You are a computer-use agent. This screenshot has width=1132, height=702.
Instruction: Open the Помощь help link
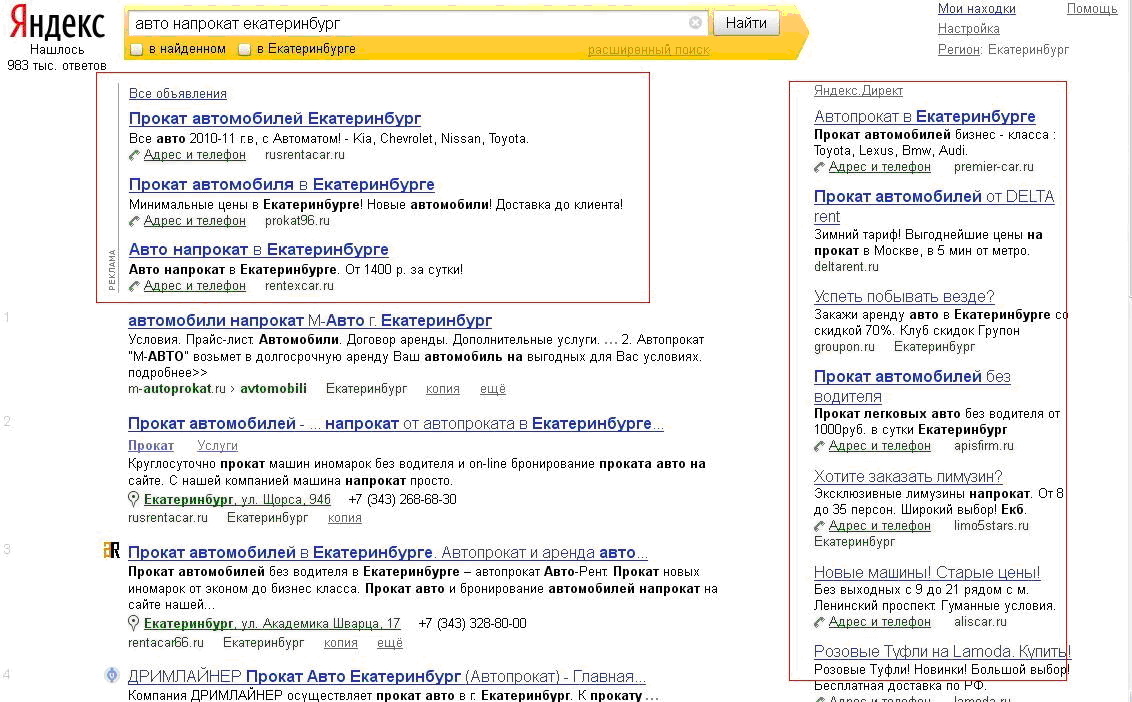point(1092,9)
